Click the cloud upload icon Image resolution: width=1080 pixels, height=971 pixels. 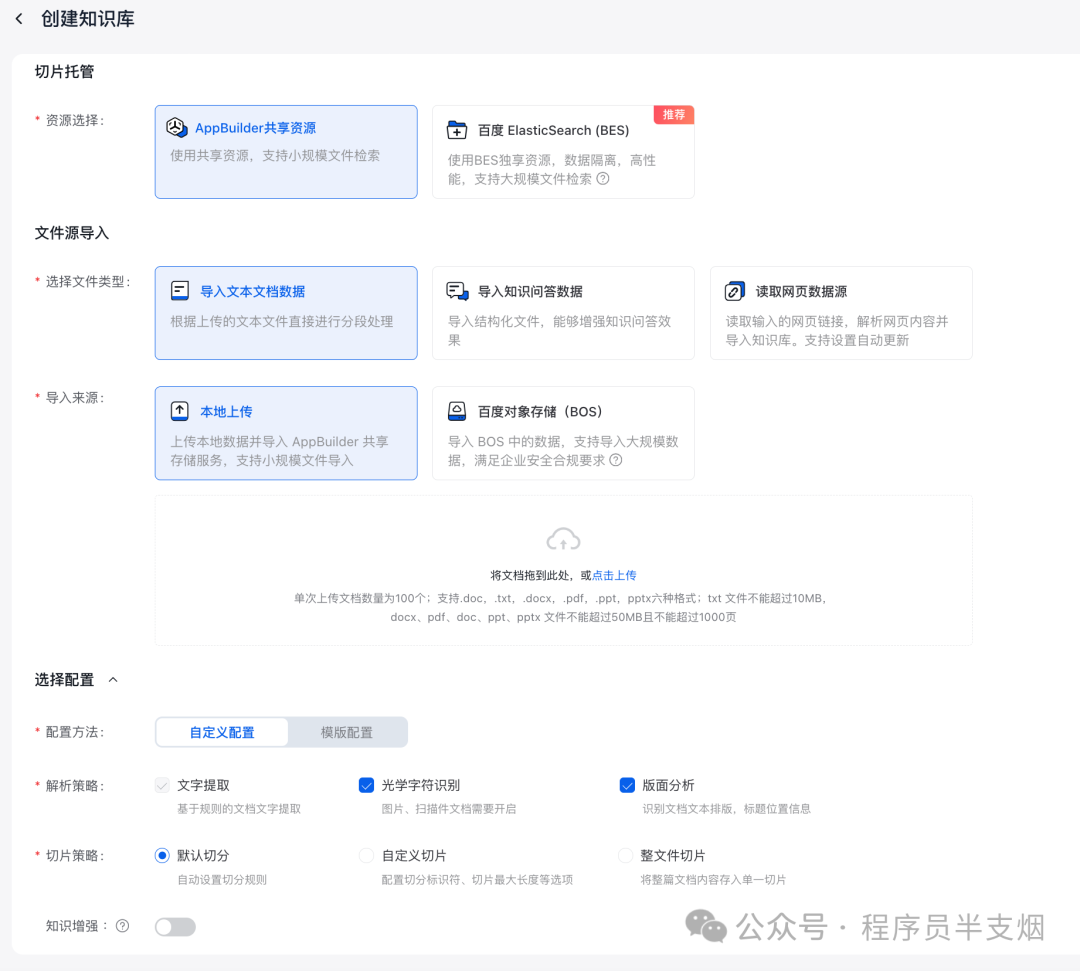563,539
